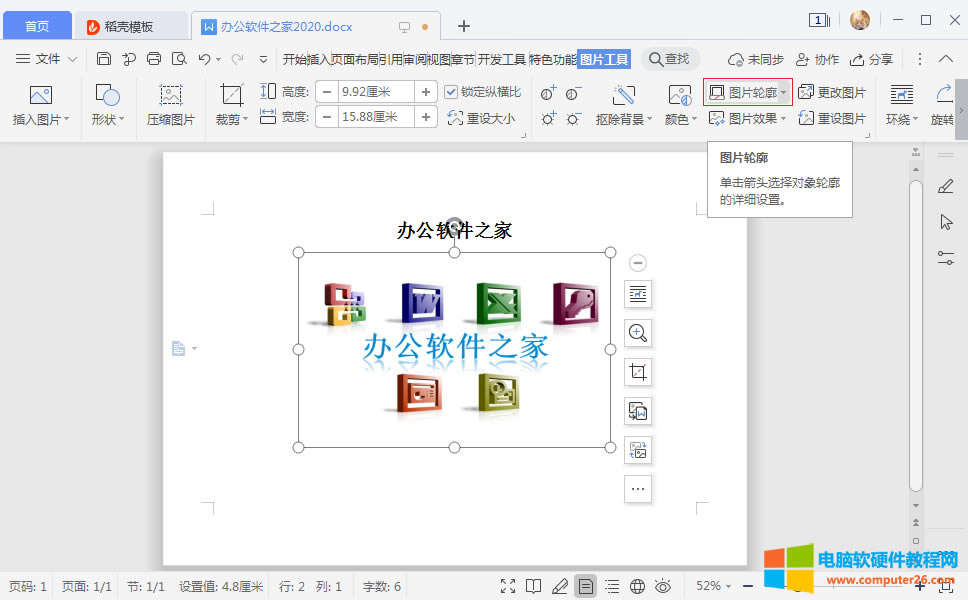The image size is (968, 600).
Task: Click the Share (分享) button
Action: pos(872,59)
